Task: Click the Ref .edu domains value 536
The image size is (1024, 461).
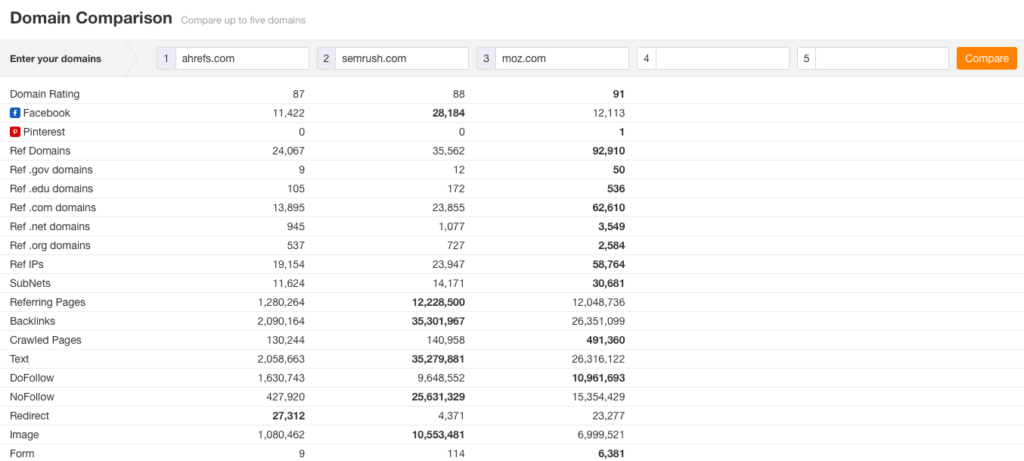Action: [x=616, y=189]
